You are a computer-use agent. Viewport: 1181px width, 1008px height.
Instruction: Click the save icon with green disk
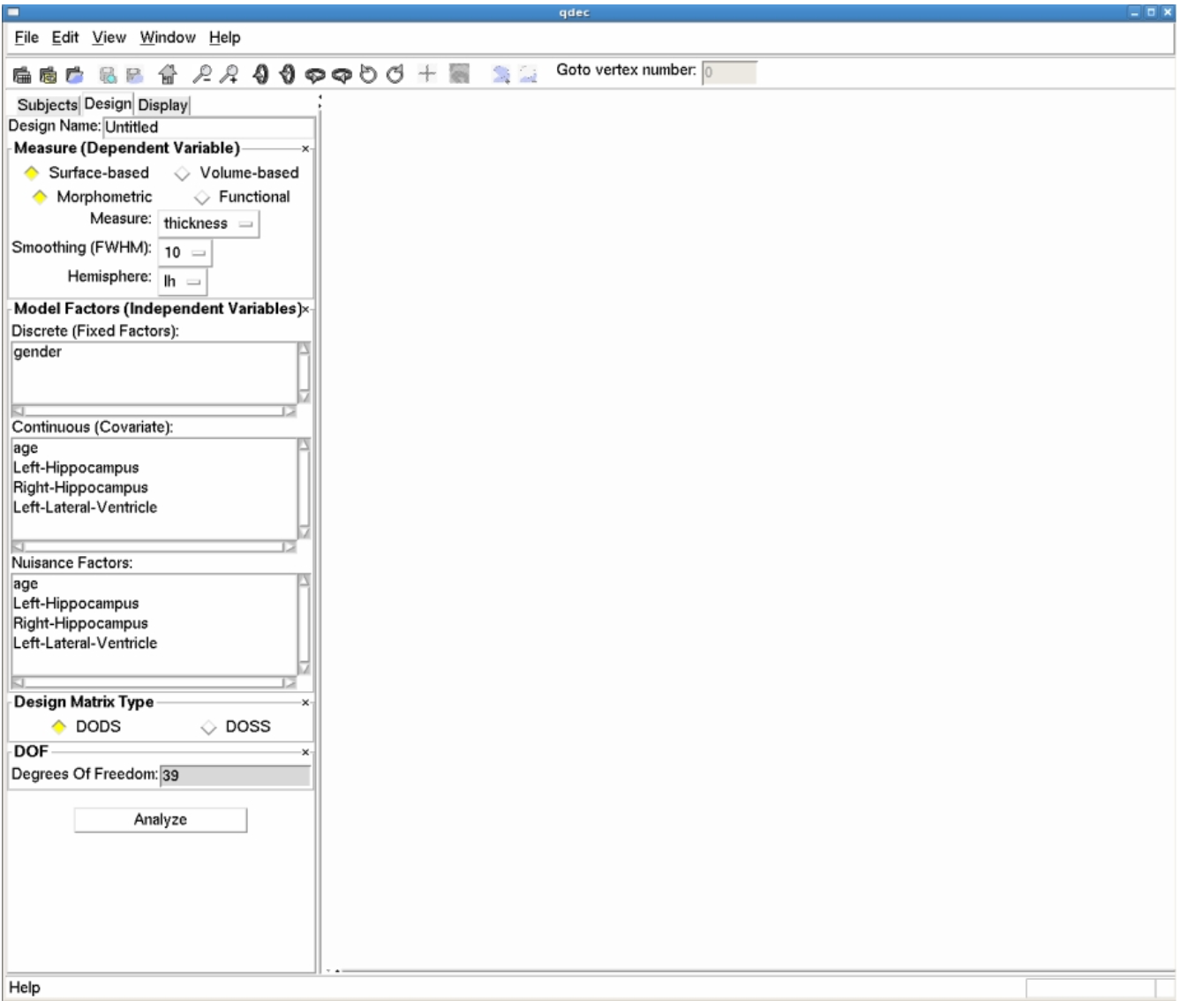tap(108, 75)
